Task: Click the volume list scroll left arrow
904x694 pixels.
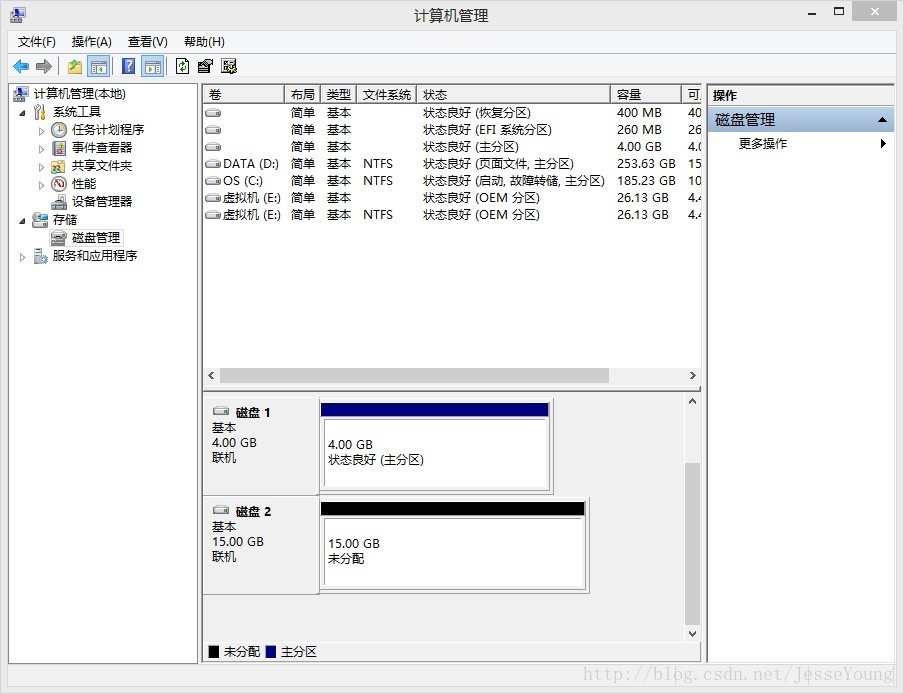Action: [211, 375]
